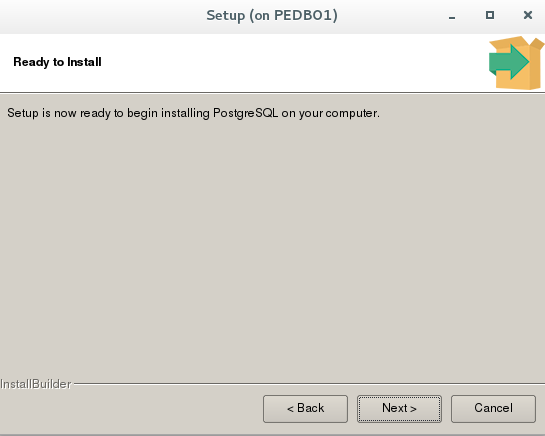Click the word PostgreSQL in the message

pyautogui.click(x=245, y=113)
